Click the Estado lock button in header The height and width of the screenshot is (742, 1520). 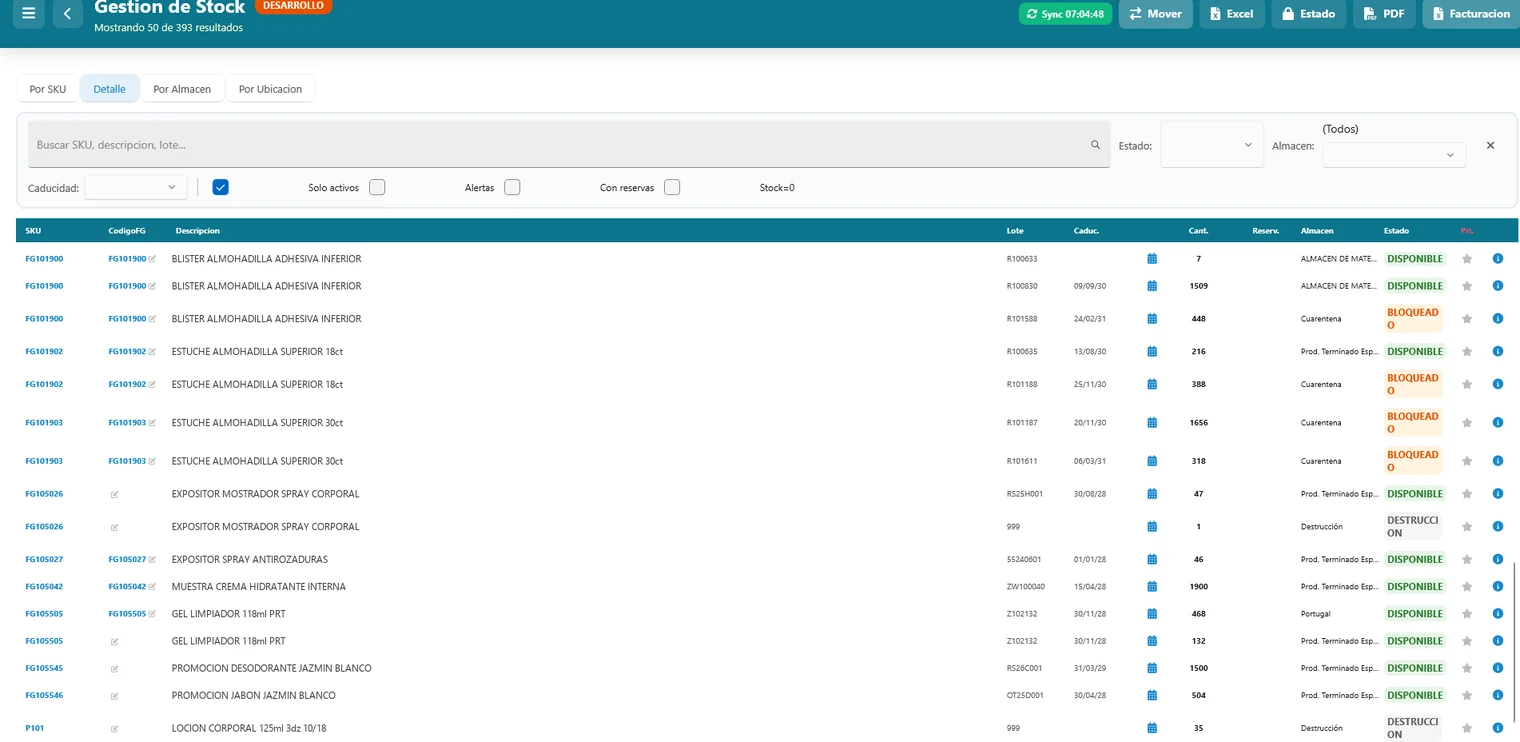[x=1308, y=14]
